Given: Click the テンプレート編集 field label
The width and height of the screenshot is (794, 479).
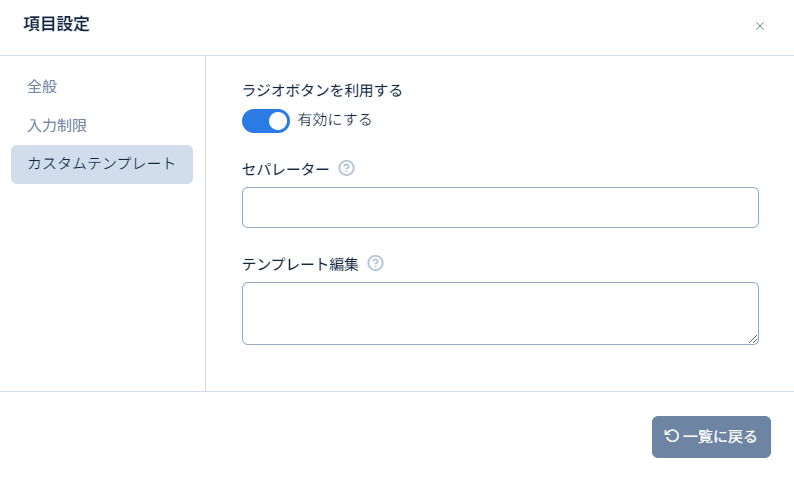Looking at the screenshot, I should (x=300, y=265).
